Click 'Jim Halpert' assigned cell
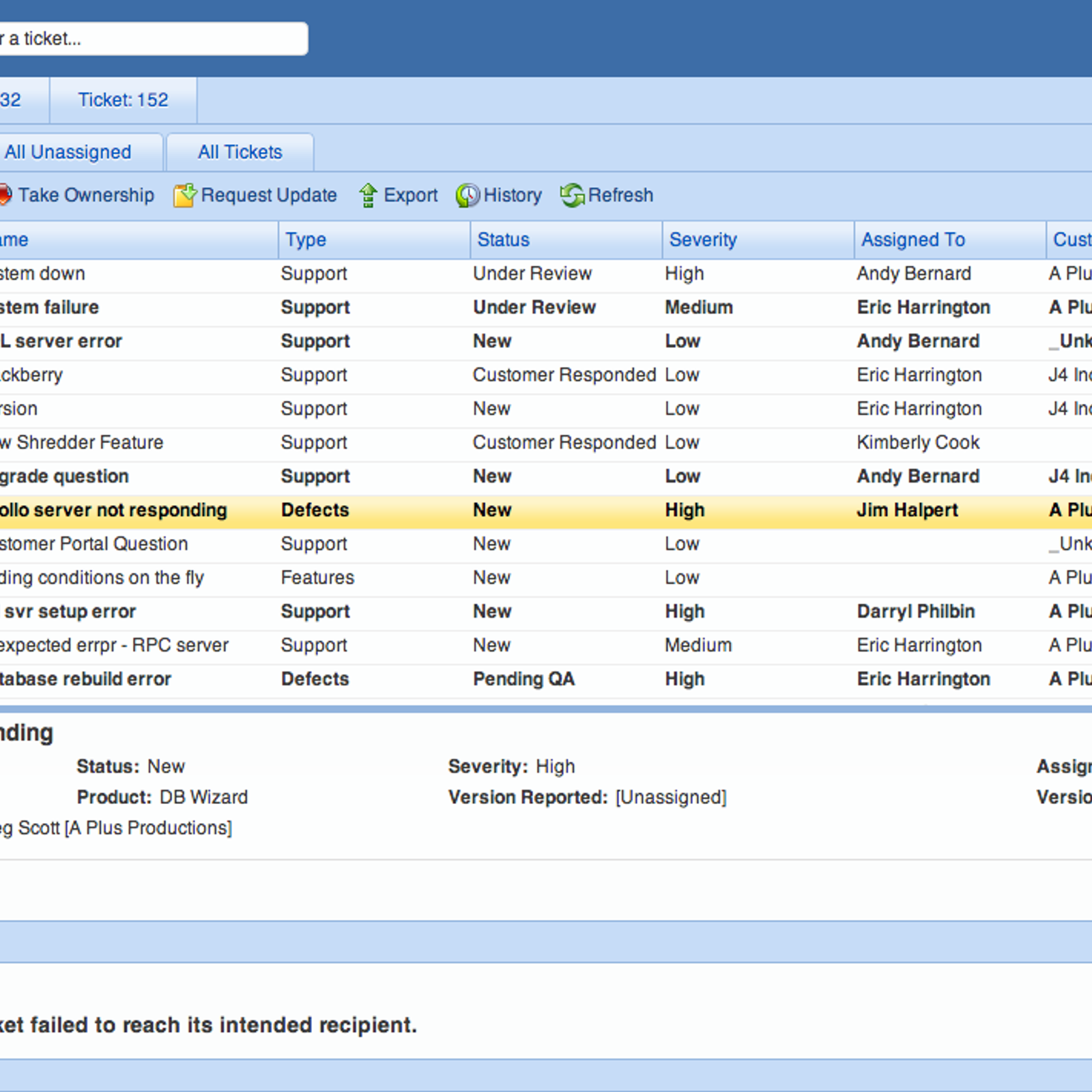Screen dimensions: 1092x1092 (x=907, y=510)
